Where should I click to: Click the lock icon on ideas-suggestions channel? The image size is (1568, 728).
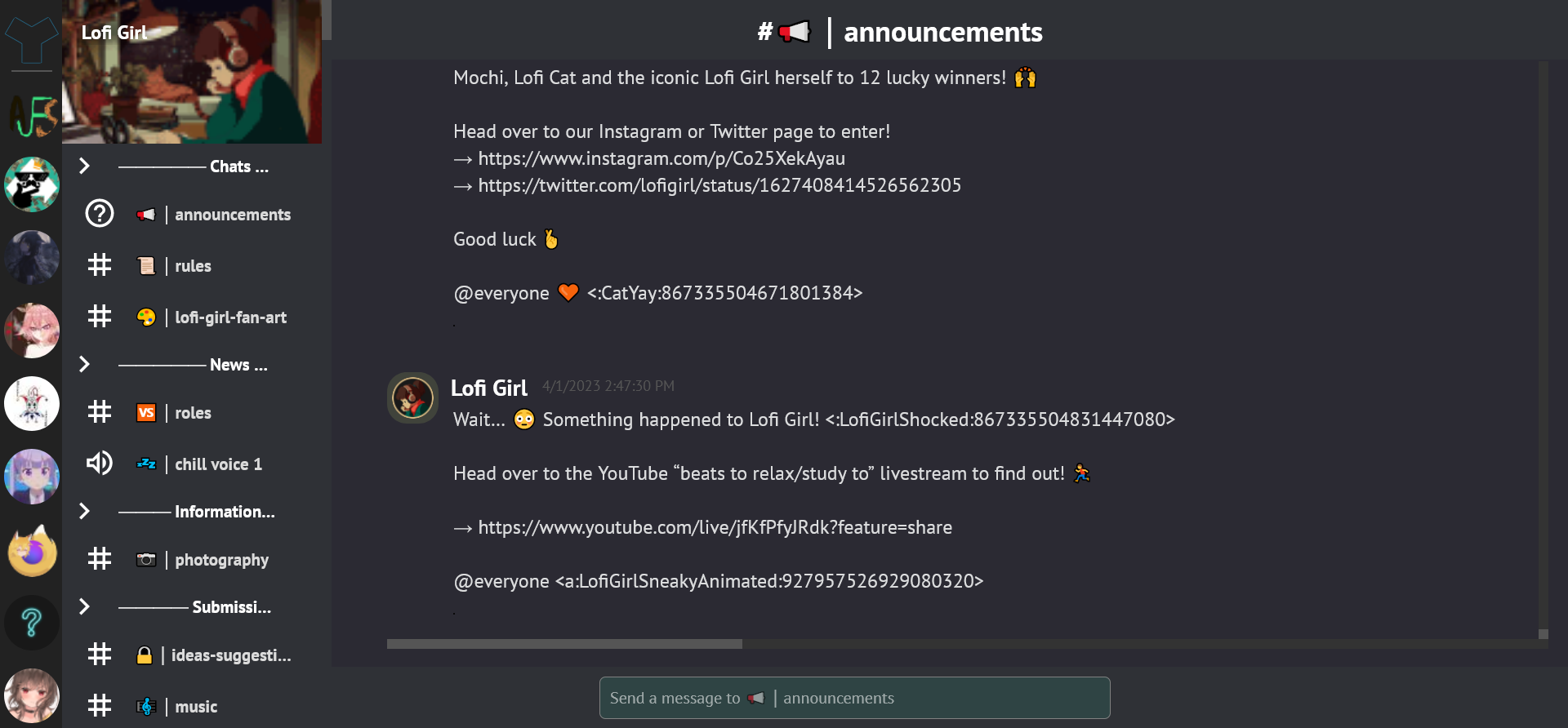click(x=146, y=655)
